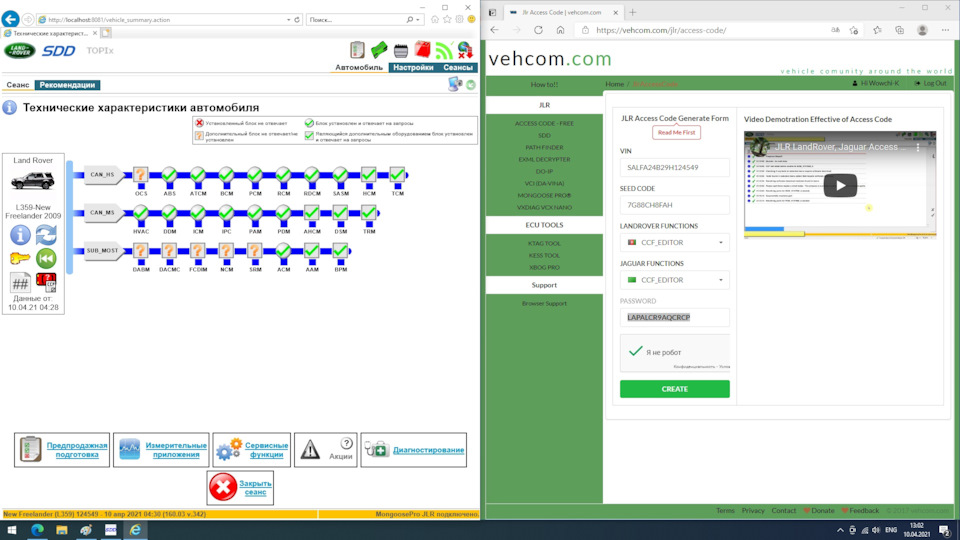Screen dimensions: 960x540
Task: Select EXML DECRYPTER menu entry
Action: pyautogui.click(x=544, y=159)
